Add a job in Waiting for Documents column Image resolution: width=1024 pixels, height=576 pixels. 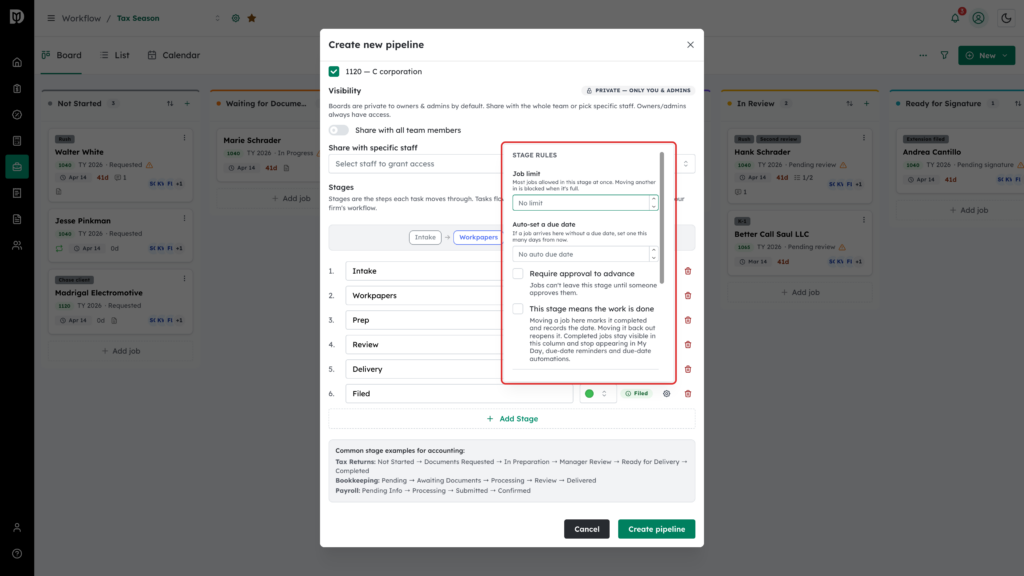(291, 198)
